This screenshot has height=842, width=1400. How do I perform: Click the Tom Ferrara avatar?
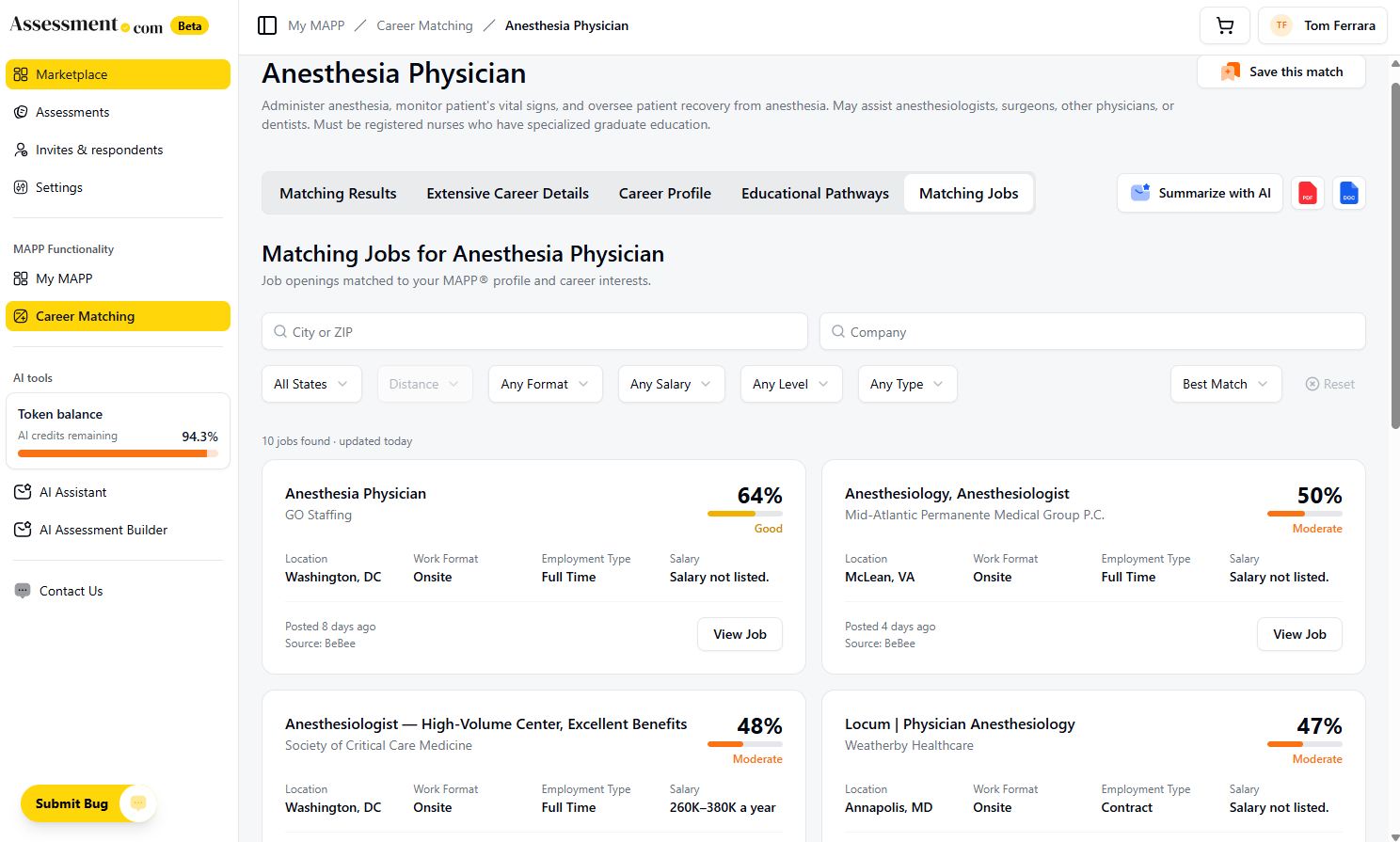[1281, 25]
